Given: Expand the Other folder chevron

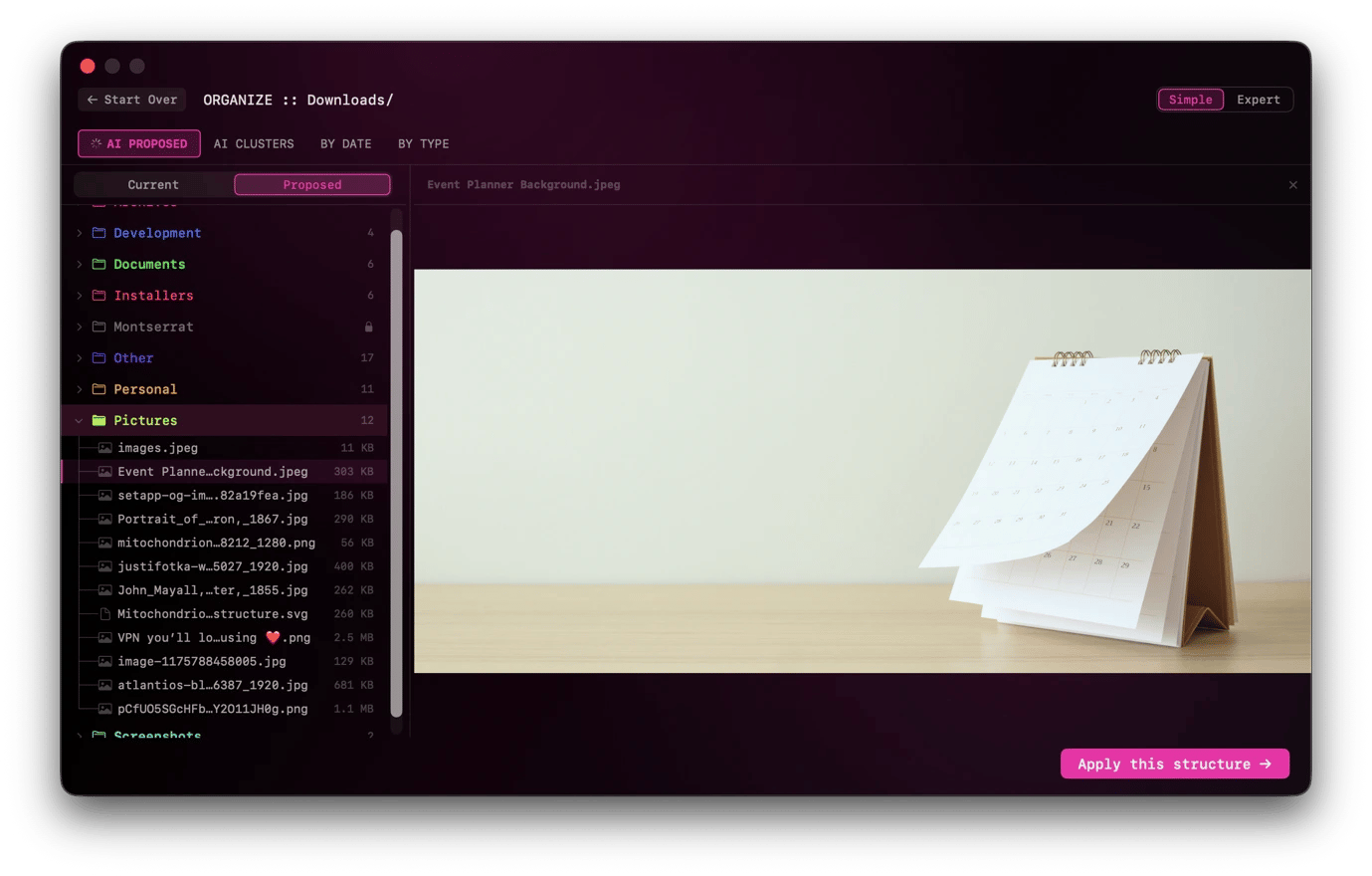Looking at the screenshot, I should (x=80, y=358).
